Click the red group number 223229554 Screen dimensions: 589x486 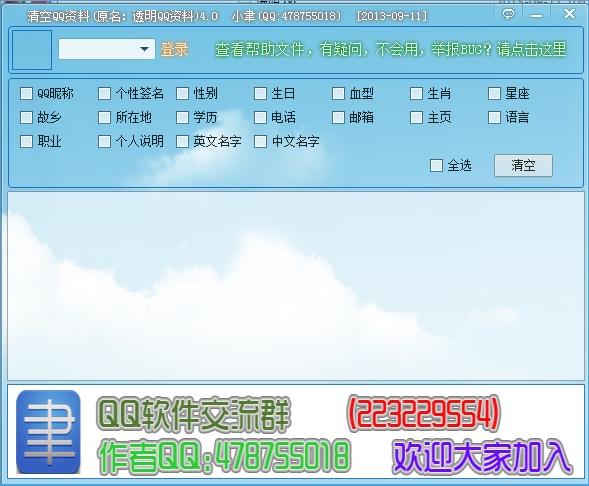(424, 413)
